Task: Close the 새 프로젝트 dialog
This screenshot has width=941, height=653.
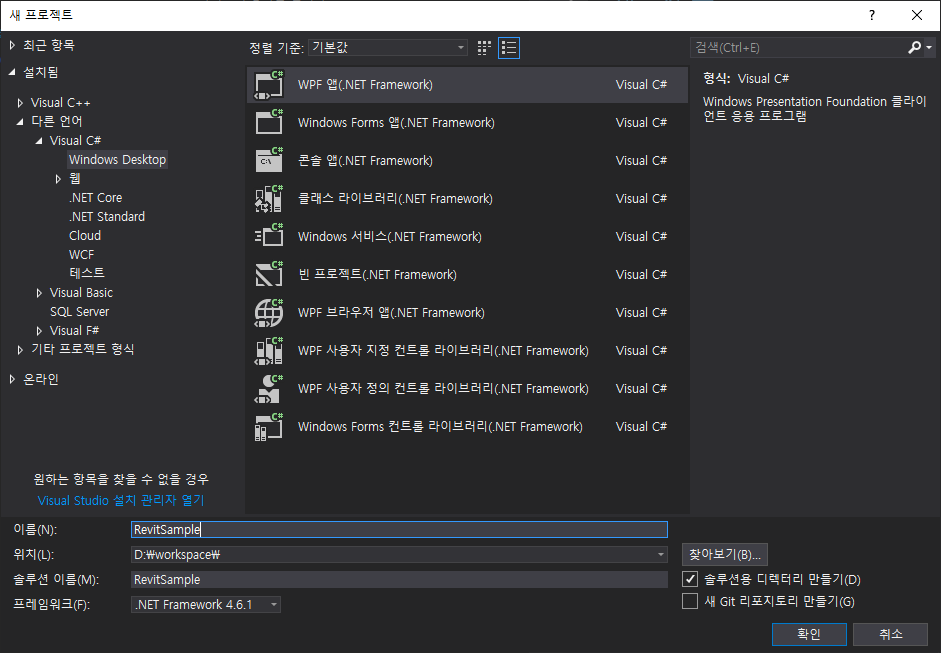Action: [x=916, y=15]
